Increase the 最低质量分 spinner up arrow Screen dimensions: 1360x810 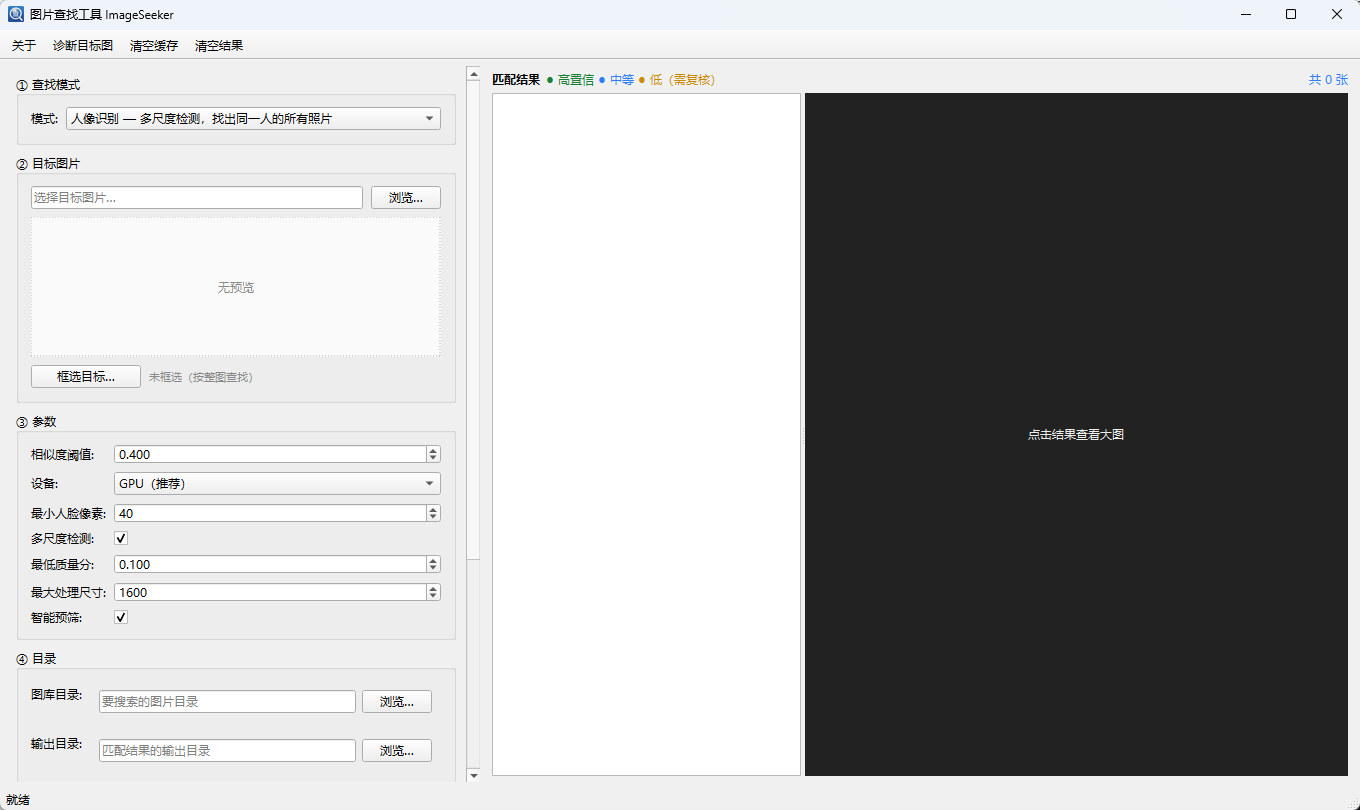[x=433, y=561]
